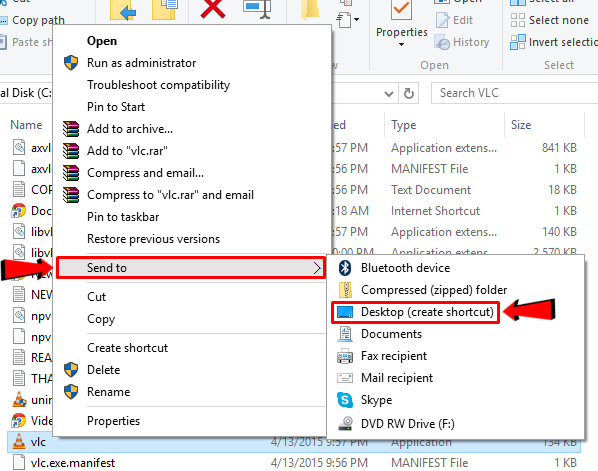This screenshot has width=598, height=471.
Task: Open the Send to submenu
Action: click(x=191, y=268)
